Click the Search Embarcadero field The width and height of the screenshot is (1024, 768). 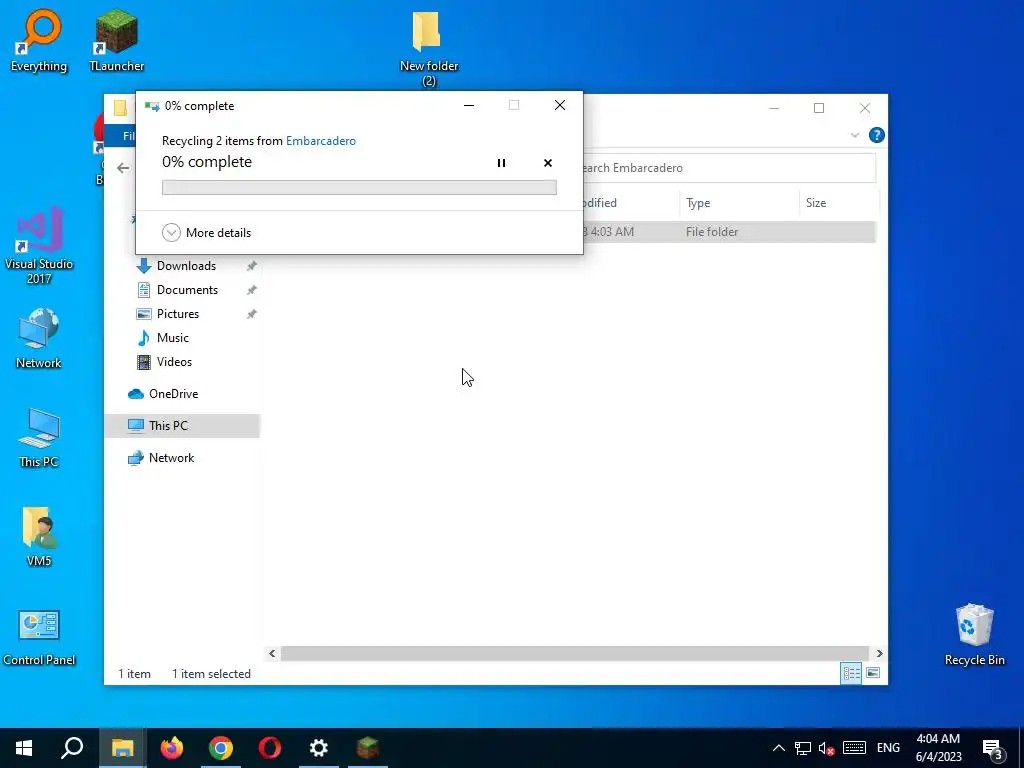728,168
